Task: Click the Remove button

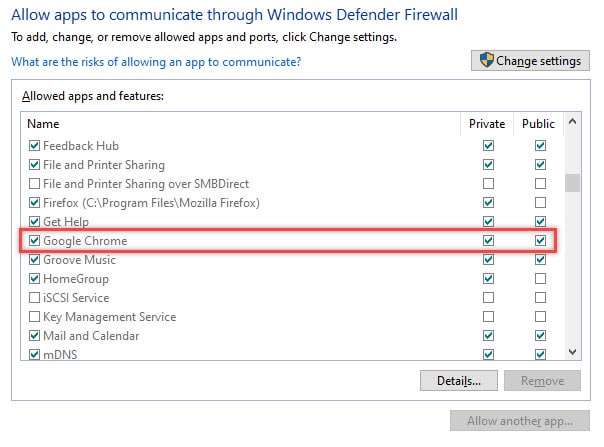Action: (x=542, y=381)
